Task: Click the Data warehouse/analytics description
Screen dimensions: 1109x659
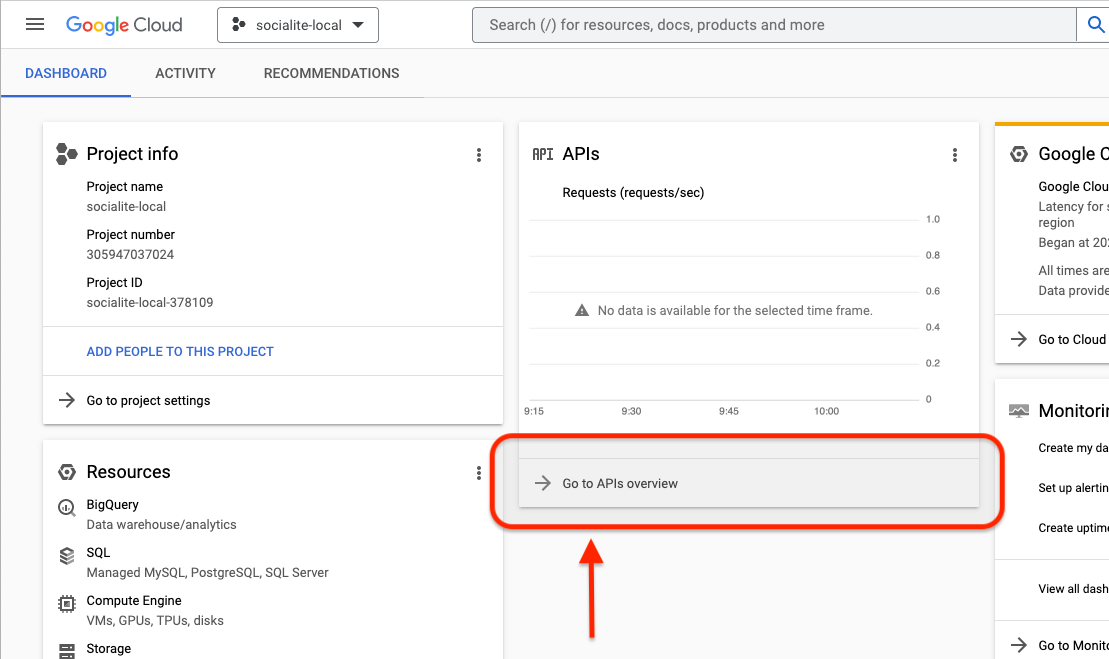Action: point(161,524)
